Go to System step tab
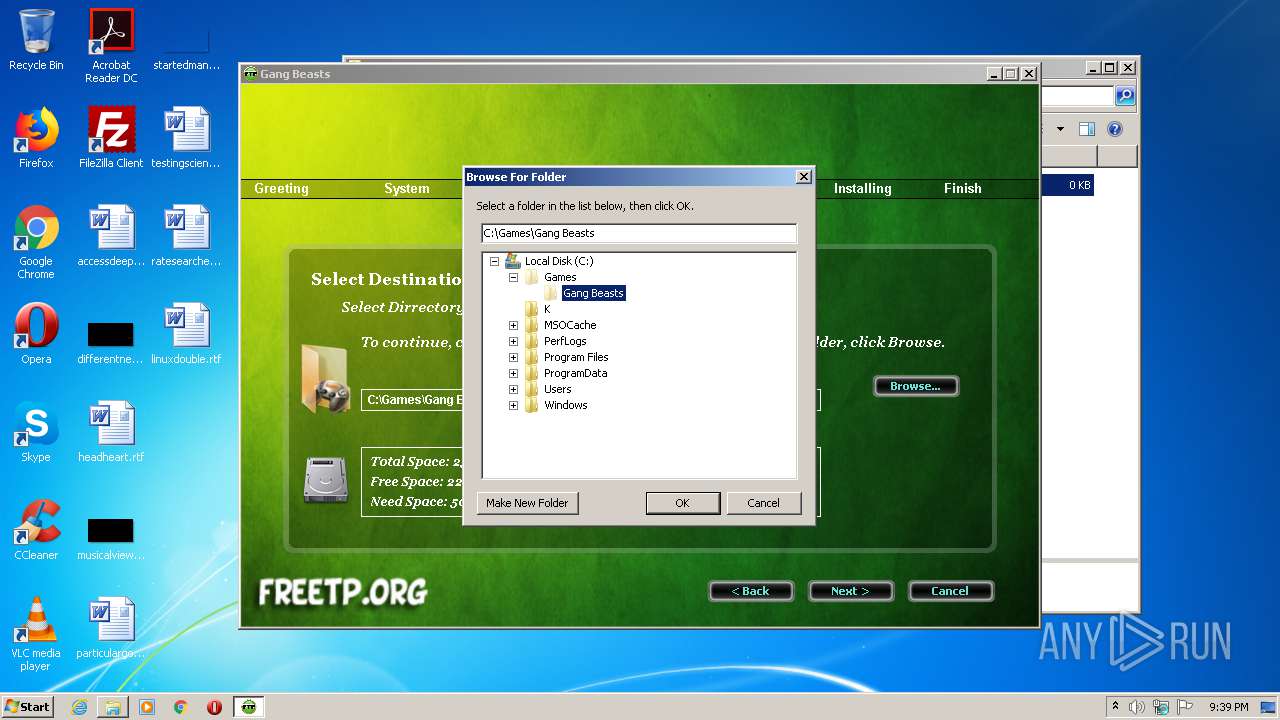The height and width of the screenshot is (720, 1280). pyautogui.click(x=407, y=188)
